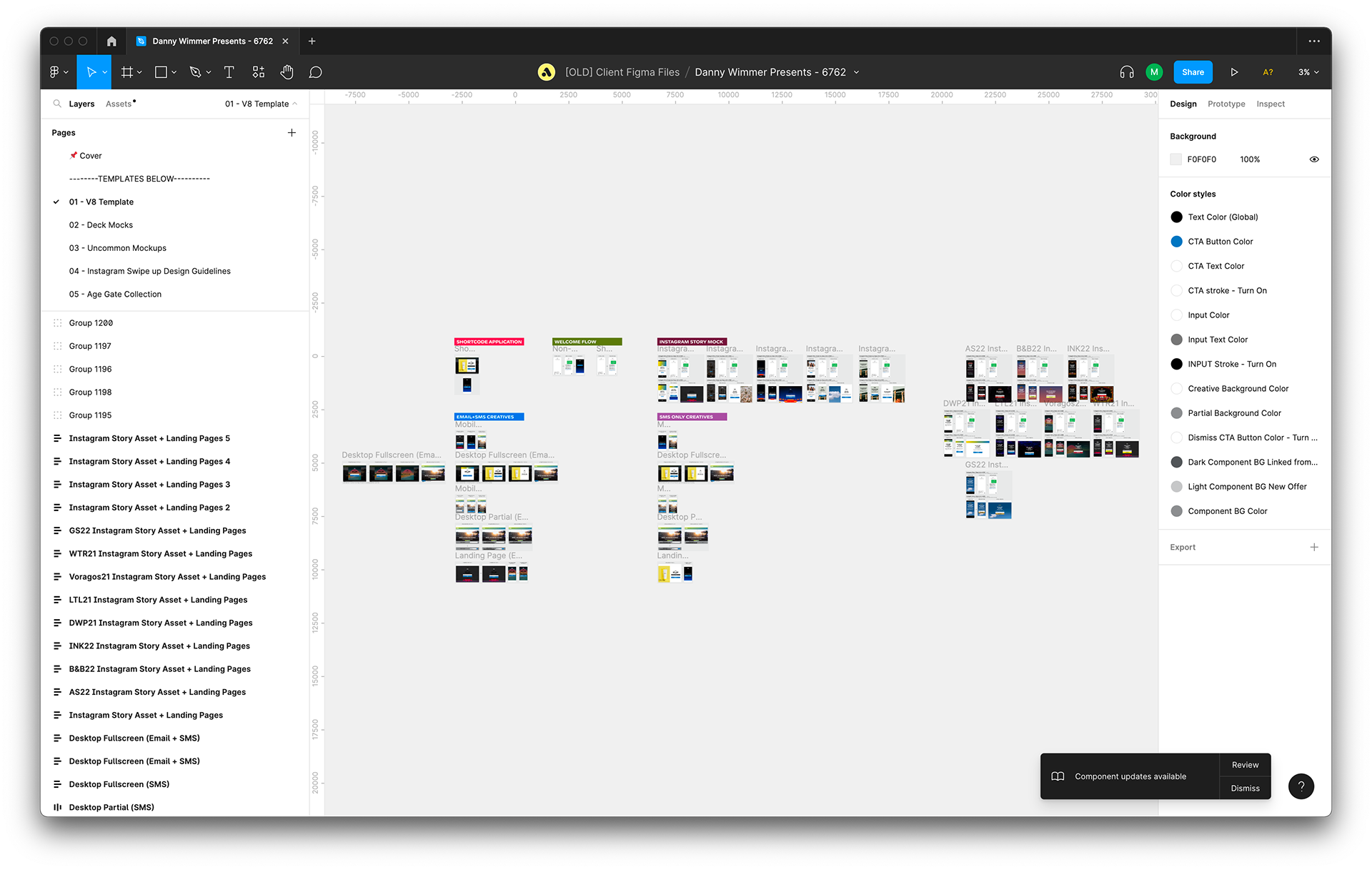Click the search icon in Layers panel
The image size is (1372, 870).
click(x=57, y=104)
